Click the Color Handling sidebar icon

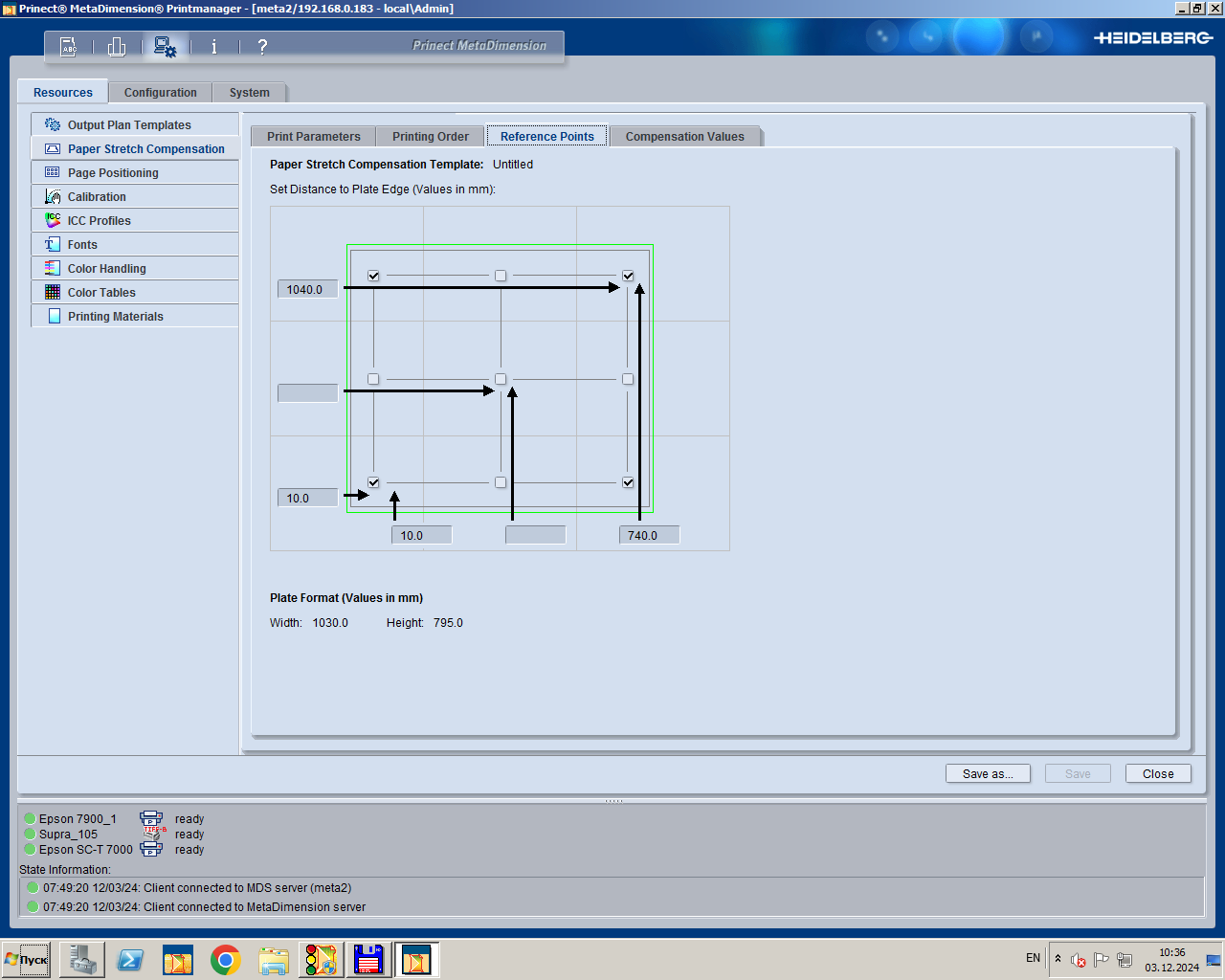click(x=53, y=269)
